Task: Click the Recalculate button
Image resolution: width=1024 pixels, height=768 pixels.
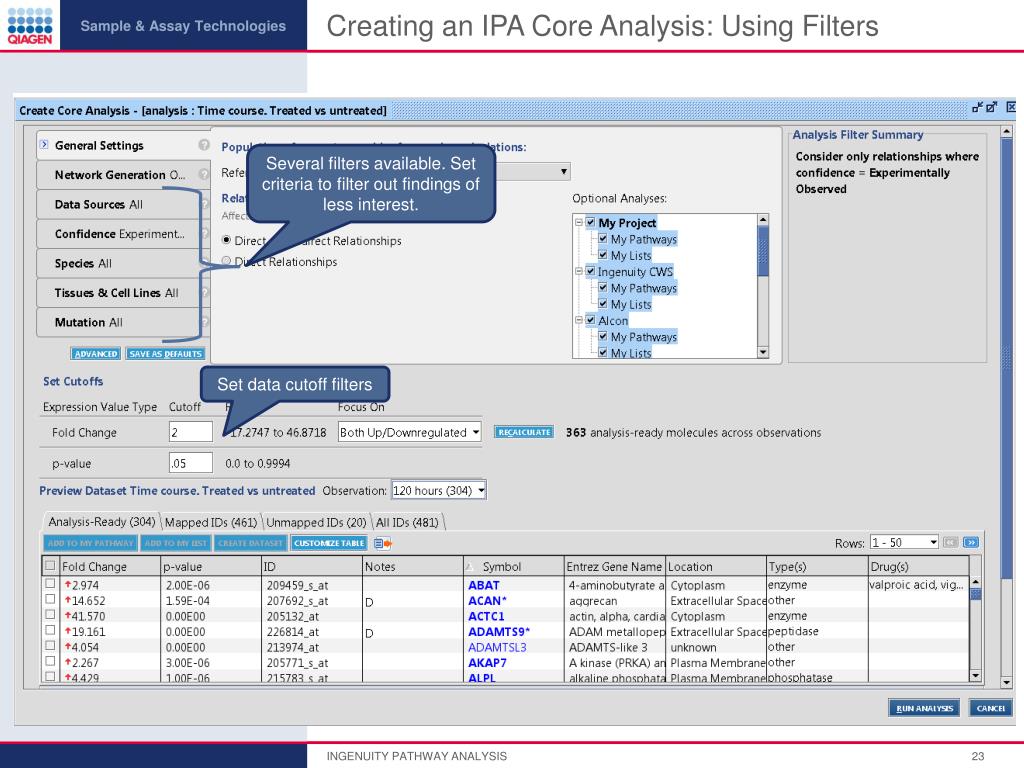Action: click(x=523, y=433)
